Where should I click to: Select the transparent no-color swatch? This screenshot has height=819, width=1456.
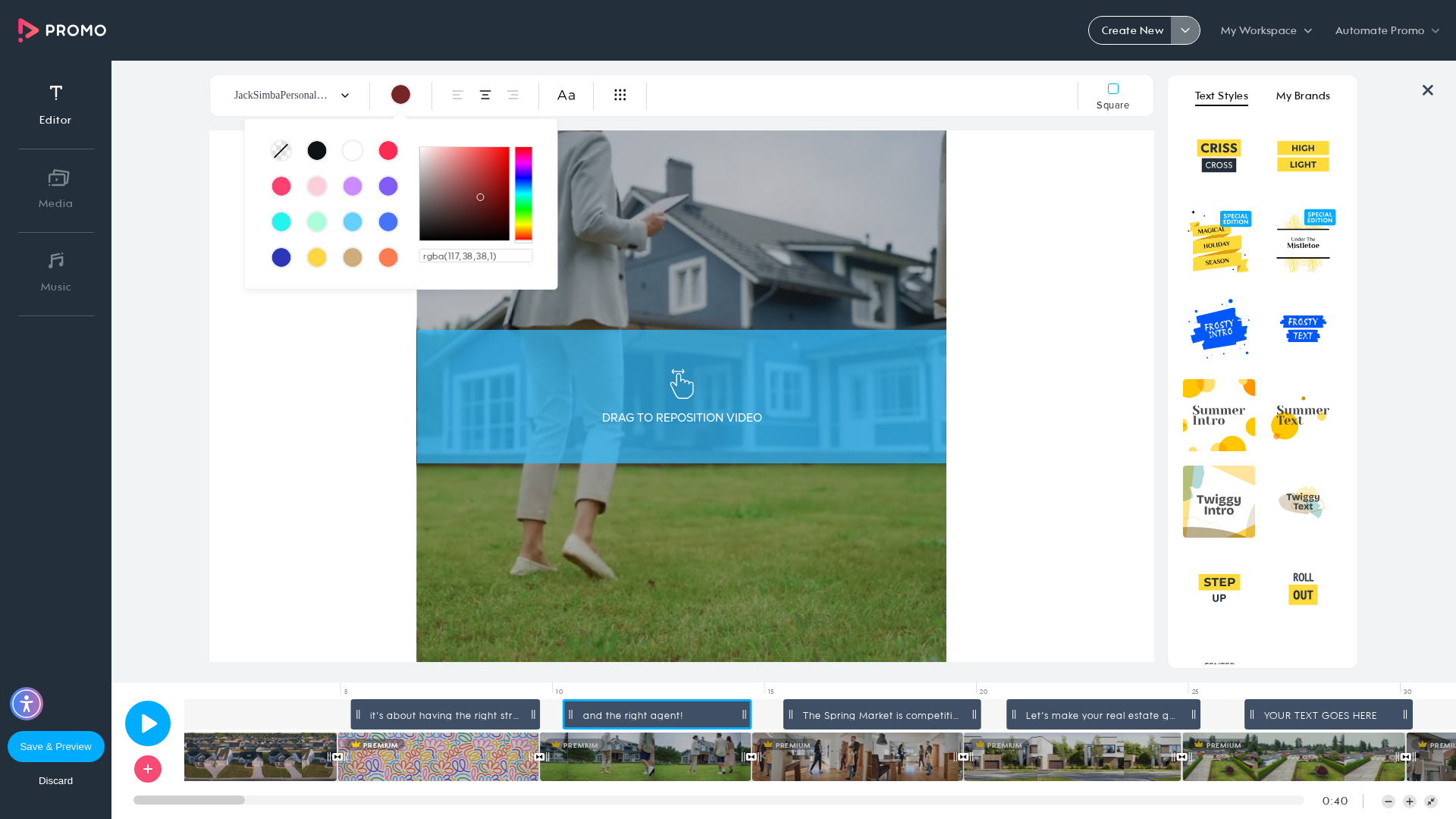click(x=281, y=151)
